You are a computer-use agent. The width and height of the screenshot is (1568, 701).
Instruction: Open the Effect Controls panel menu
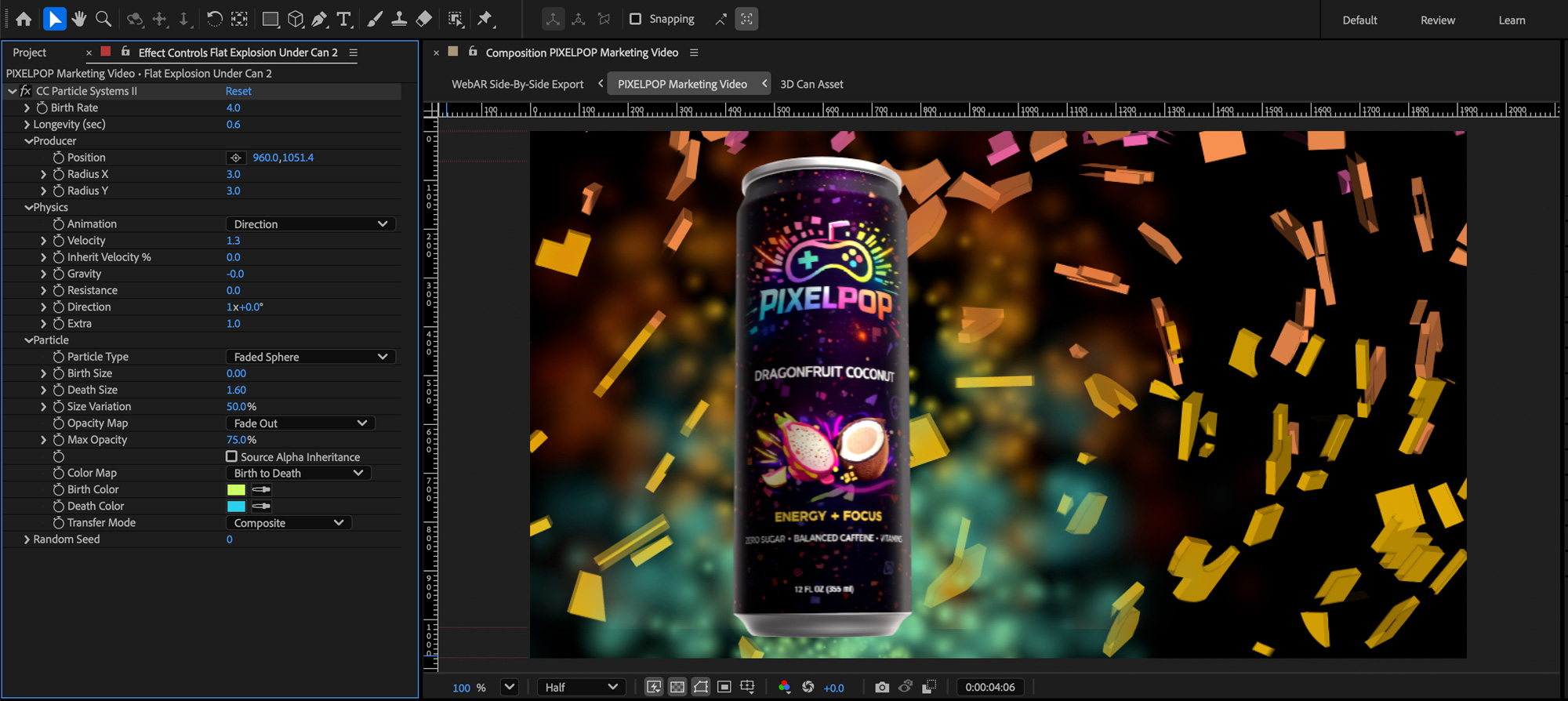[x=354, y=53]
